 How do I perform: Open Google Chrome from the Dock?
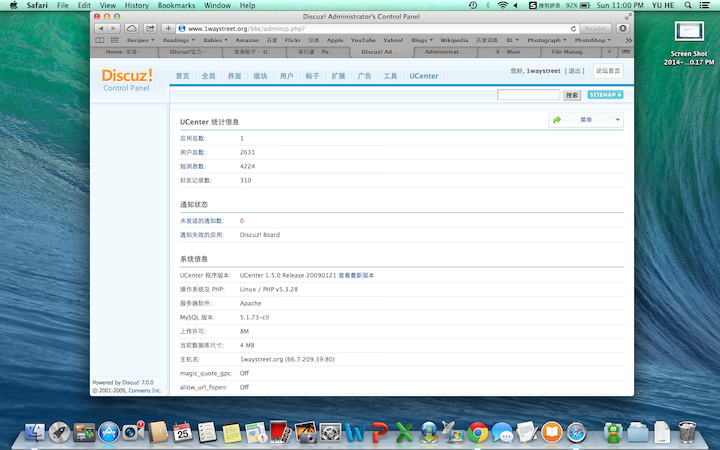click(x=478, y=433)
